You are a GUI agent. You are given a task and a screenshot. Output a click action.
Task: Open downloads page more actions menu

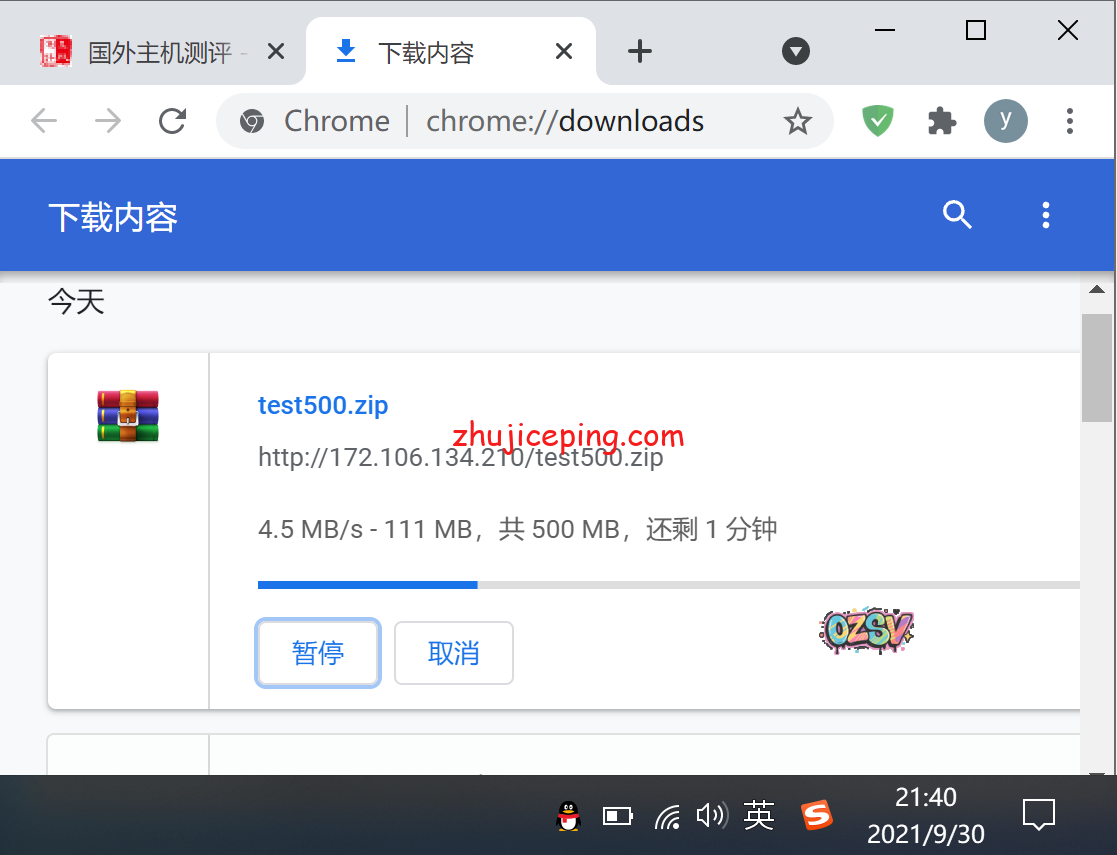[1045, 215]
